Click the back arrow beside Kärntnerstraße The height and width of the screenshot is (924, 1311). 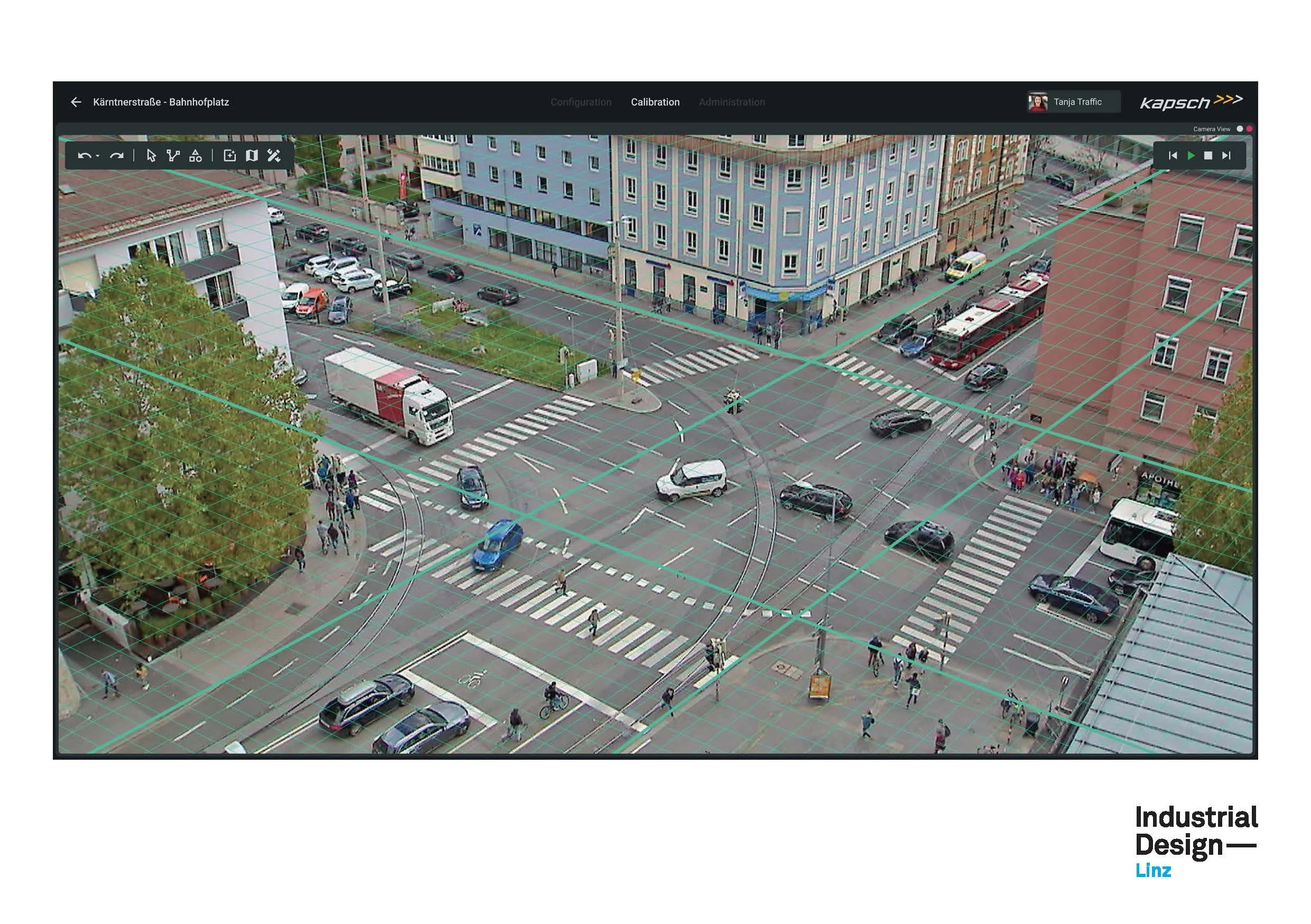tap(76, 102)
